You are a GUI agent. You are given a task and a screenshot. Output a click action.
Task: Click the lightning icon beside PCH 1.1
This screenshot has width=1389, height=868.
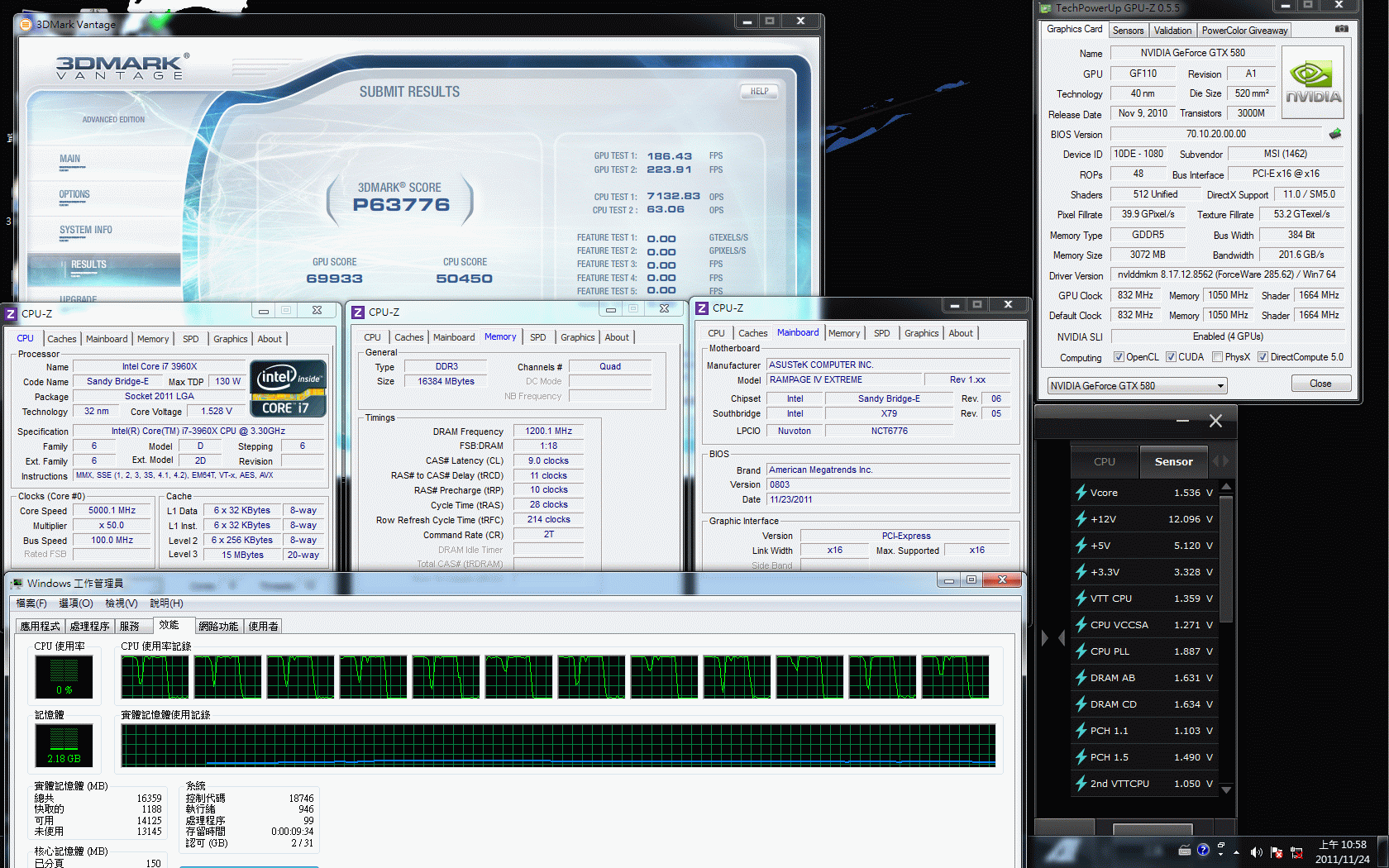1081,731
